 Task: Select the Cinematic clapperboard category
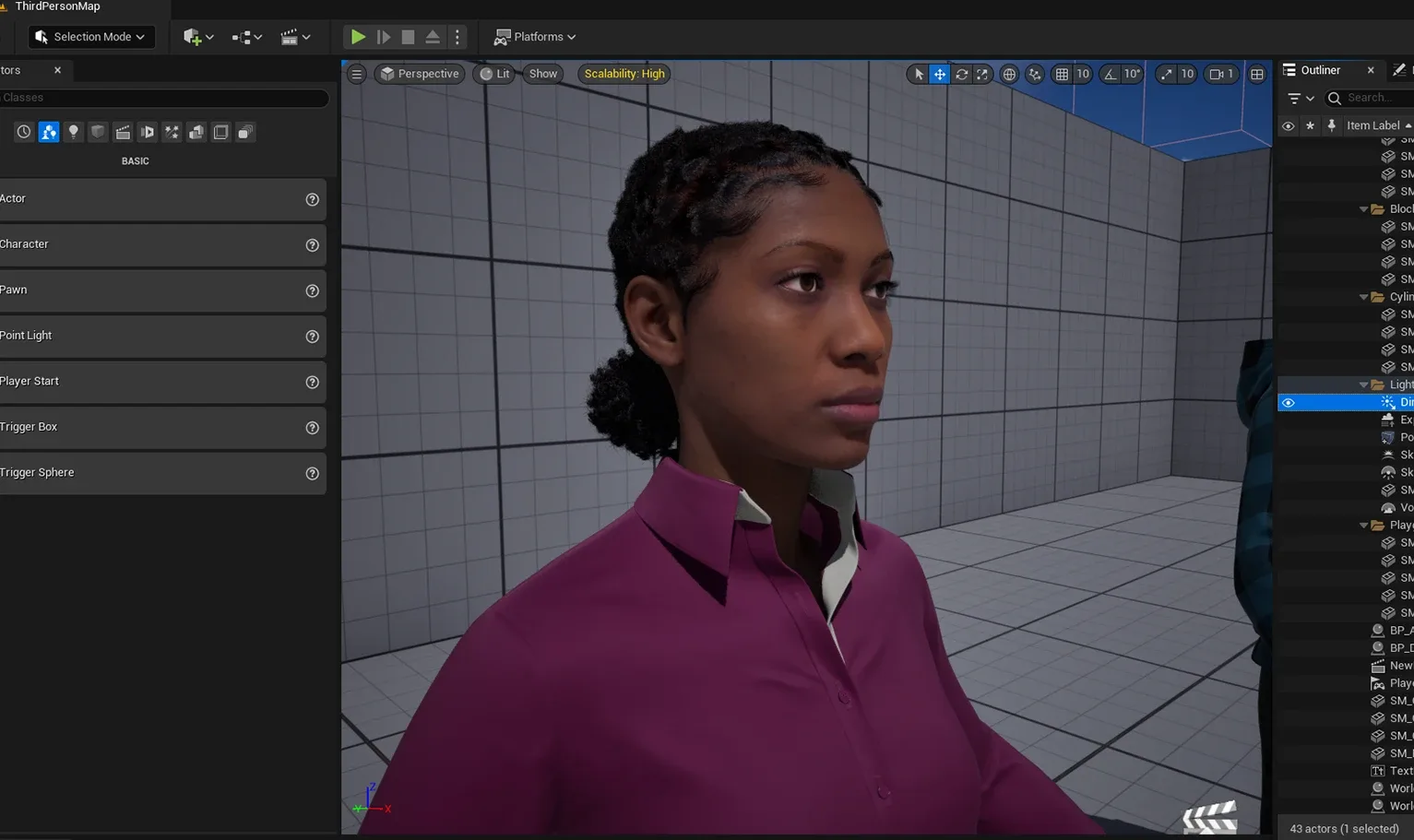pyautogui.click(x=123, y=132)
